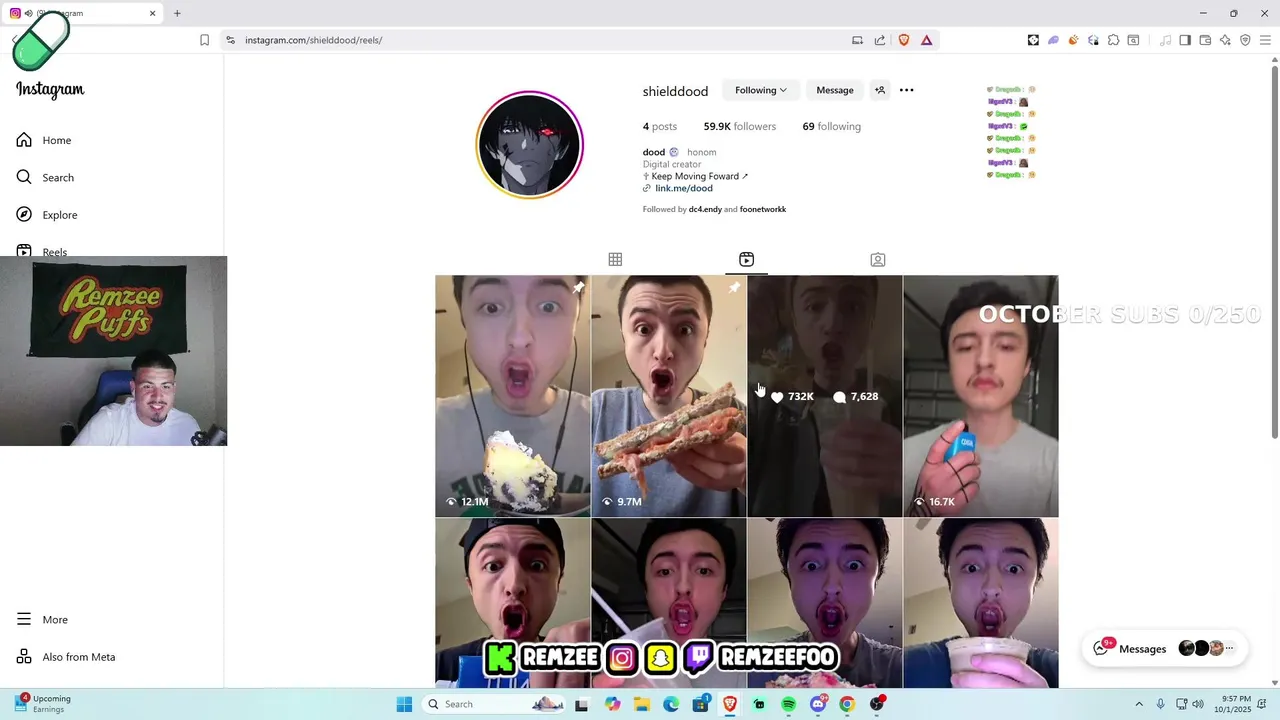Viewport: 1280px width, 720px height.
Task: Open Copilot from the taskbar
Action: click(612, 704)
